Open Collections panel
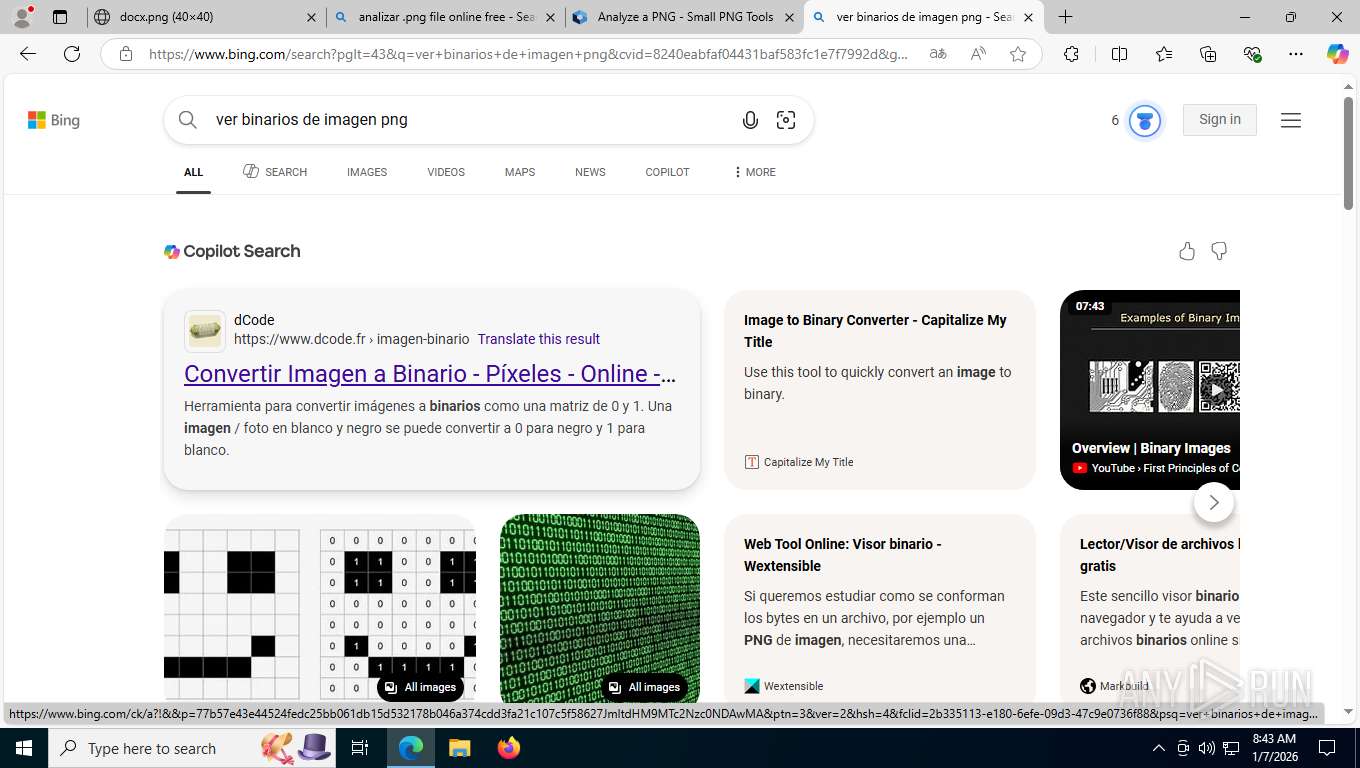This screenshot has height=768, width=1360. tap(1208, 54)
